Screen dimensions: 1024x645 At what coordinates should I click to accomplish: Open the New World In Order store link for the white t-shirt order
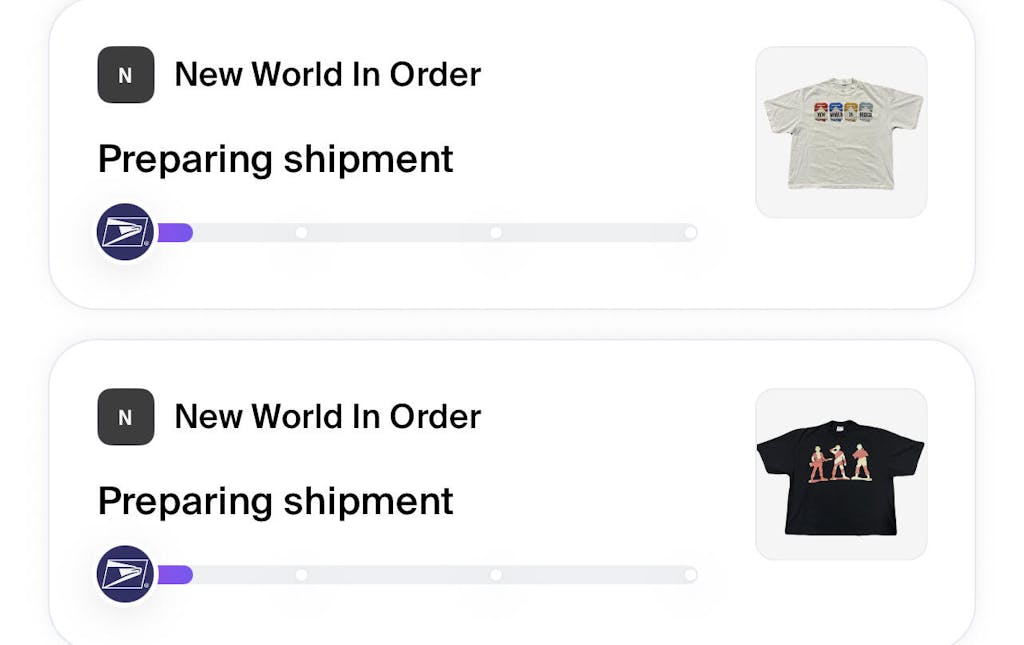327,75
